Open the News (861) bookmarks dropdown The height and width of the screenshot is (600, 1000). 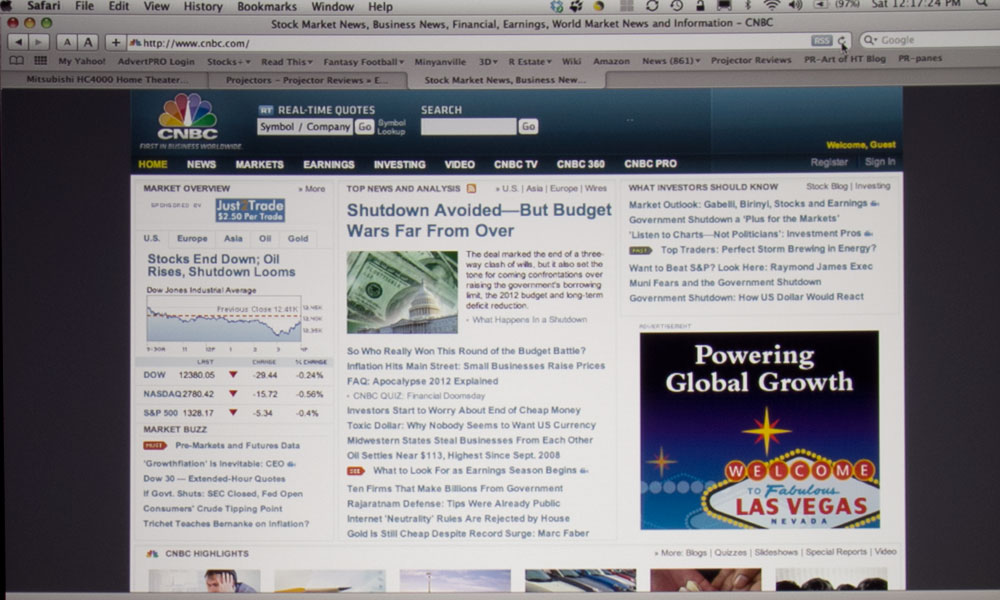(x=671, y=61)
